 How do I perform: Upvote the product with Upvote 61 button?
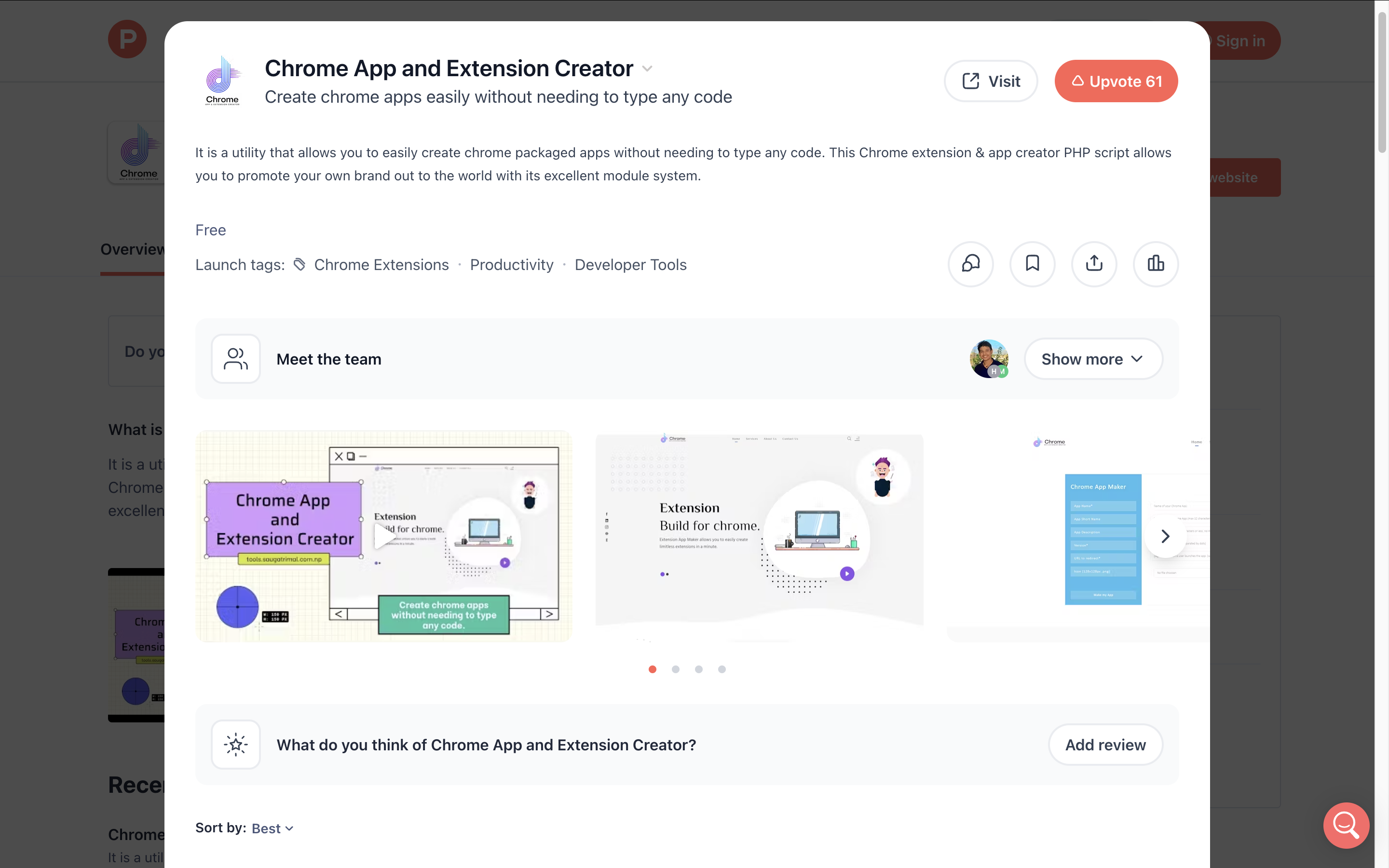1116,81
